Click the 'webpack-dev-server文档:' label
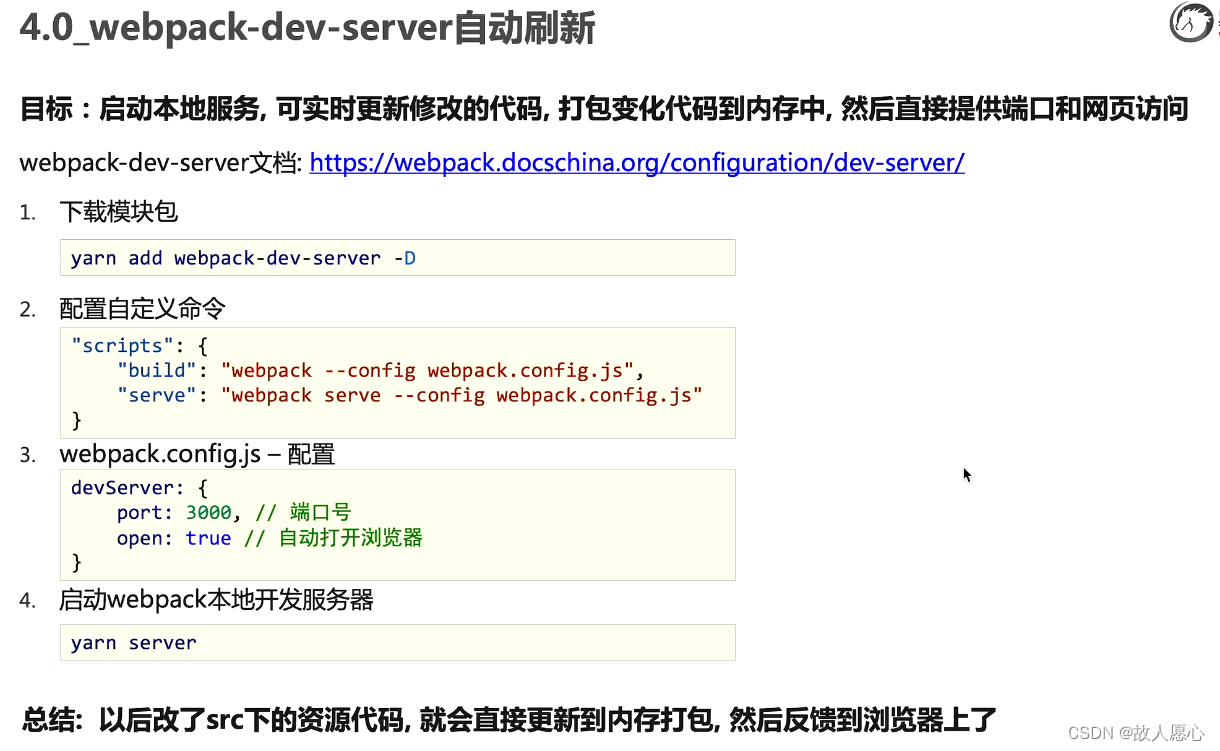Image resolution: width=1220 pixels, height=751 pixels. 161,163
